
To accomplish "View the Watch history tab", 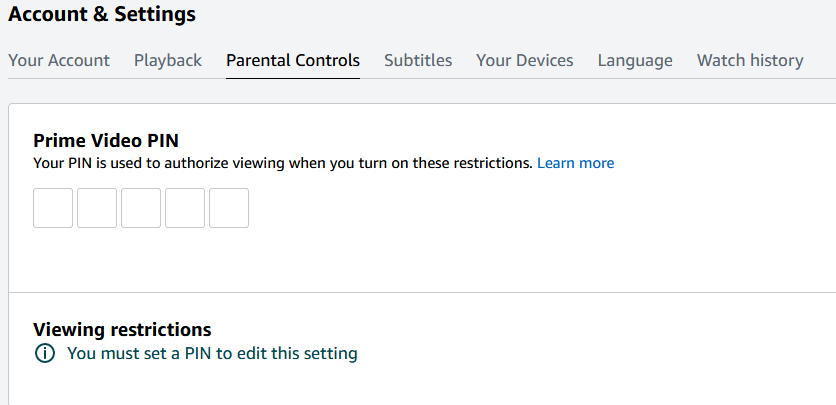I will coord(750,60).
